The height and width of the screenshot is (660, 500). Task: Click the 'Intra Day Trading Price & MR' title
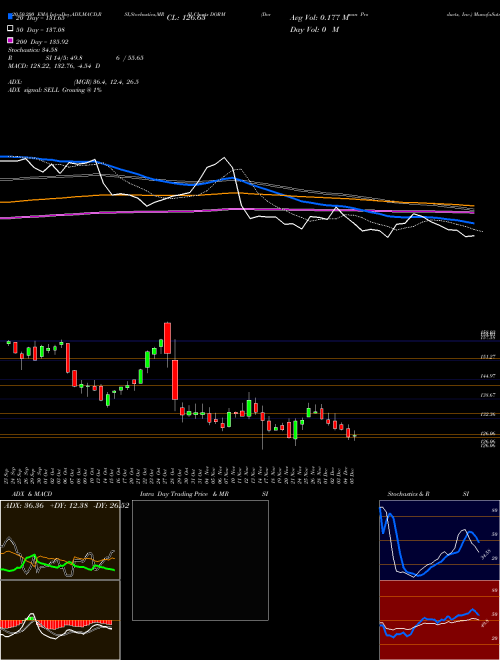[185, 494]
